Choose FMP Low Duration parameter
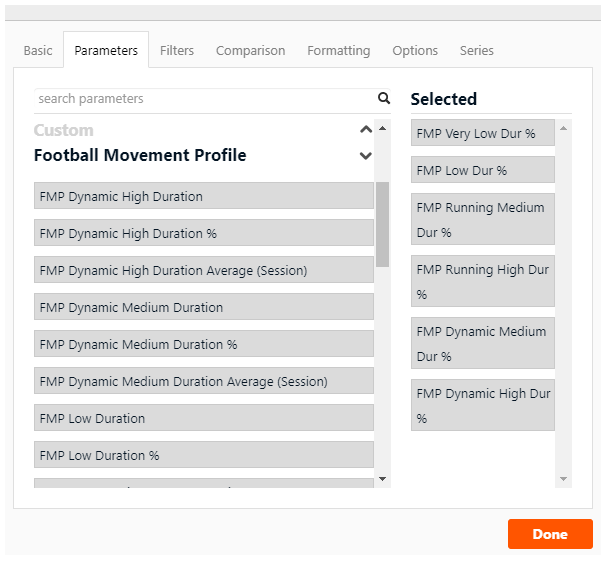 pyautogui.click(x=204, y=419)
